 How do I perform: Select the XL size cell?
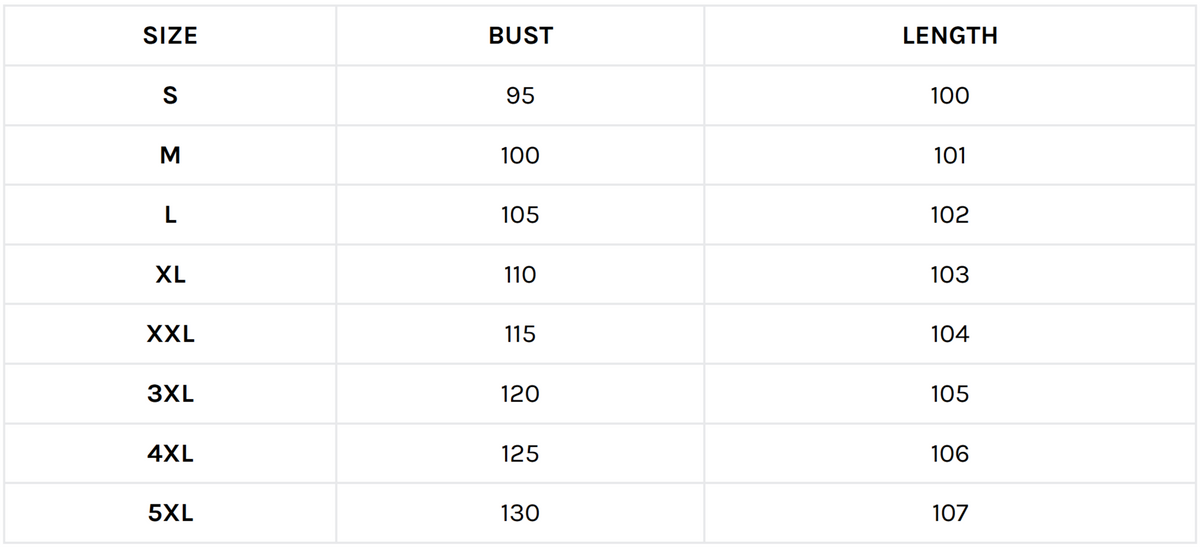170,275
